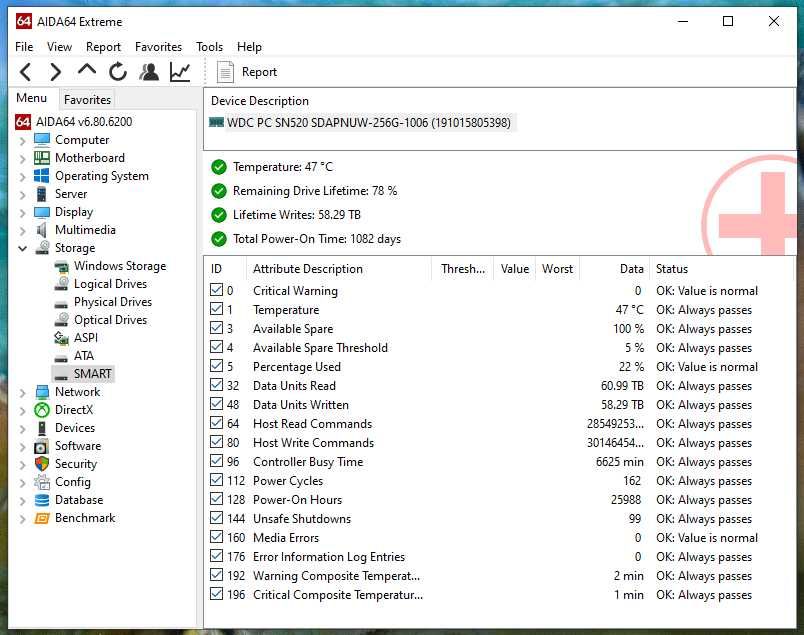Click the Refresh toolbar icon
The image size is (804, 635).
pyautogui.click(x=117, y=72)
